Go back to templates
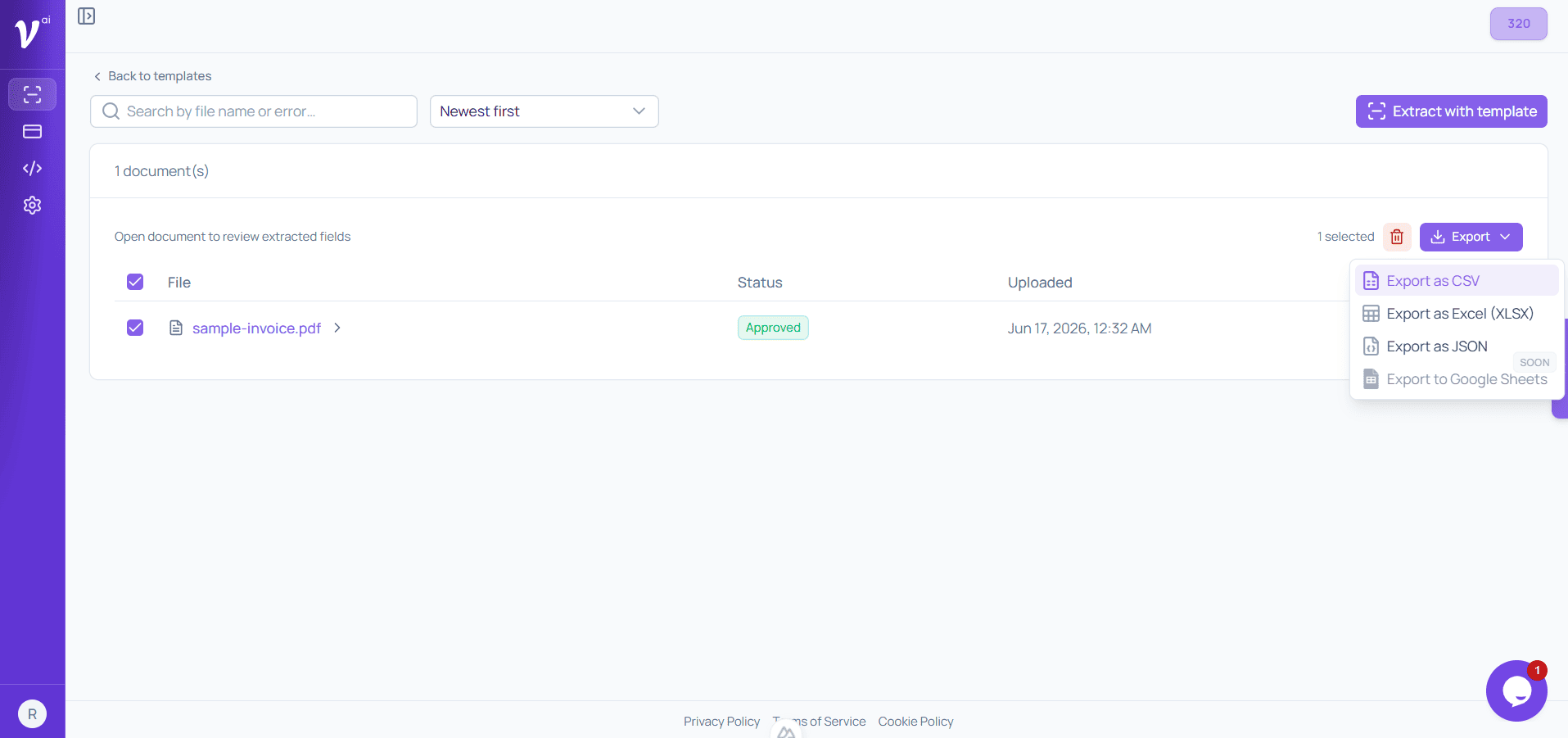This screenshot has width=1568, height=738. point(152,76)
